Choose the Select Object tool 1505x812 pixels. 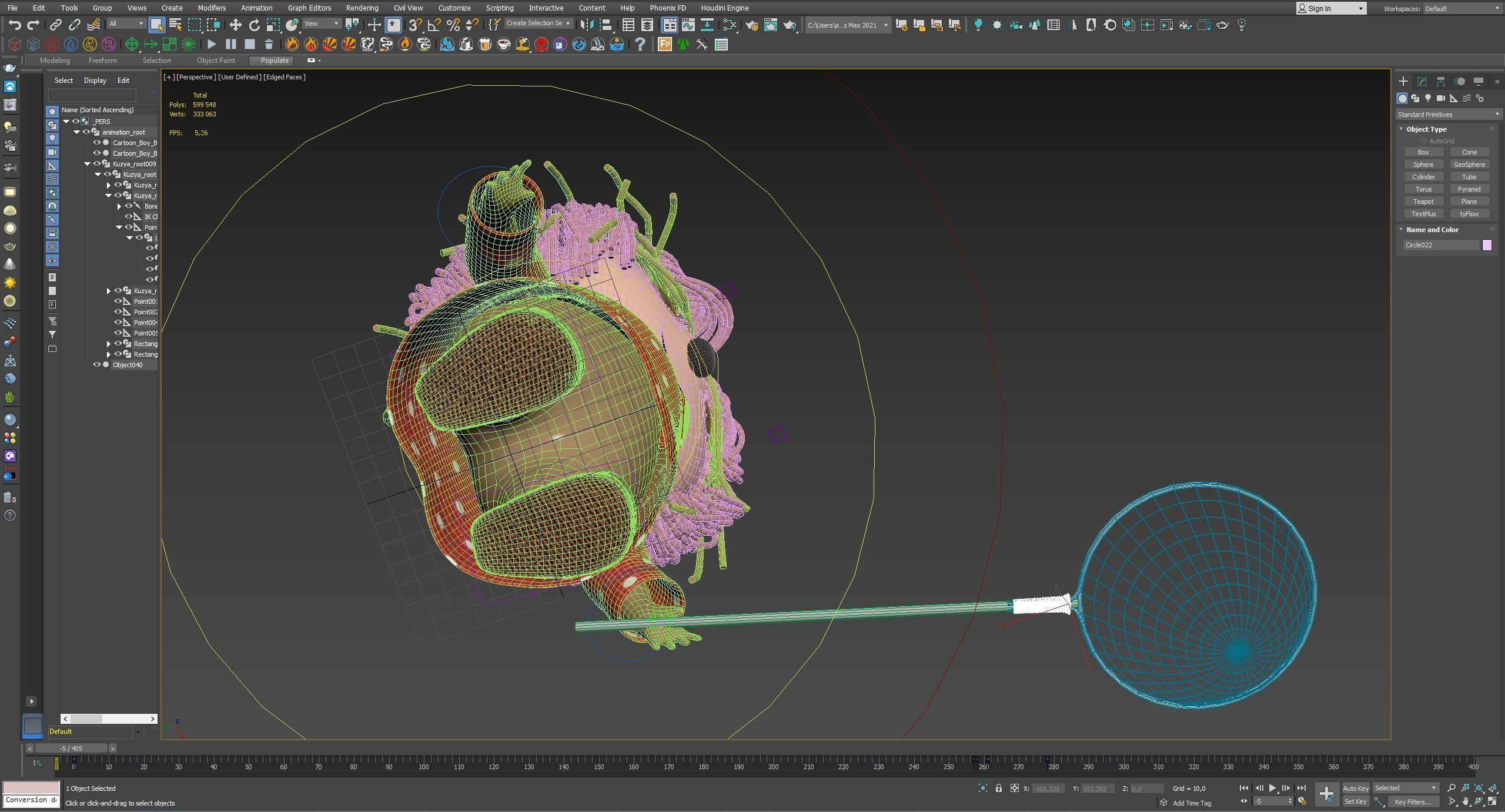point(156,25)
